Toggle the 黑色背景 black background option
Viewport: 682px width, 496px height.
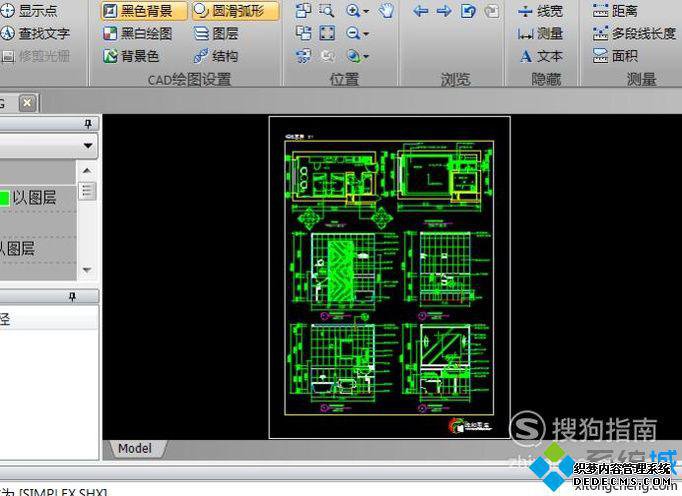pos(144,11)
